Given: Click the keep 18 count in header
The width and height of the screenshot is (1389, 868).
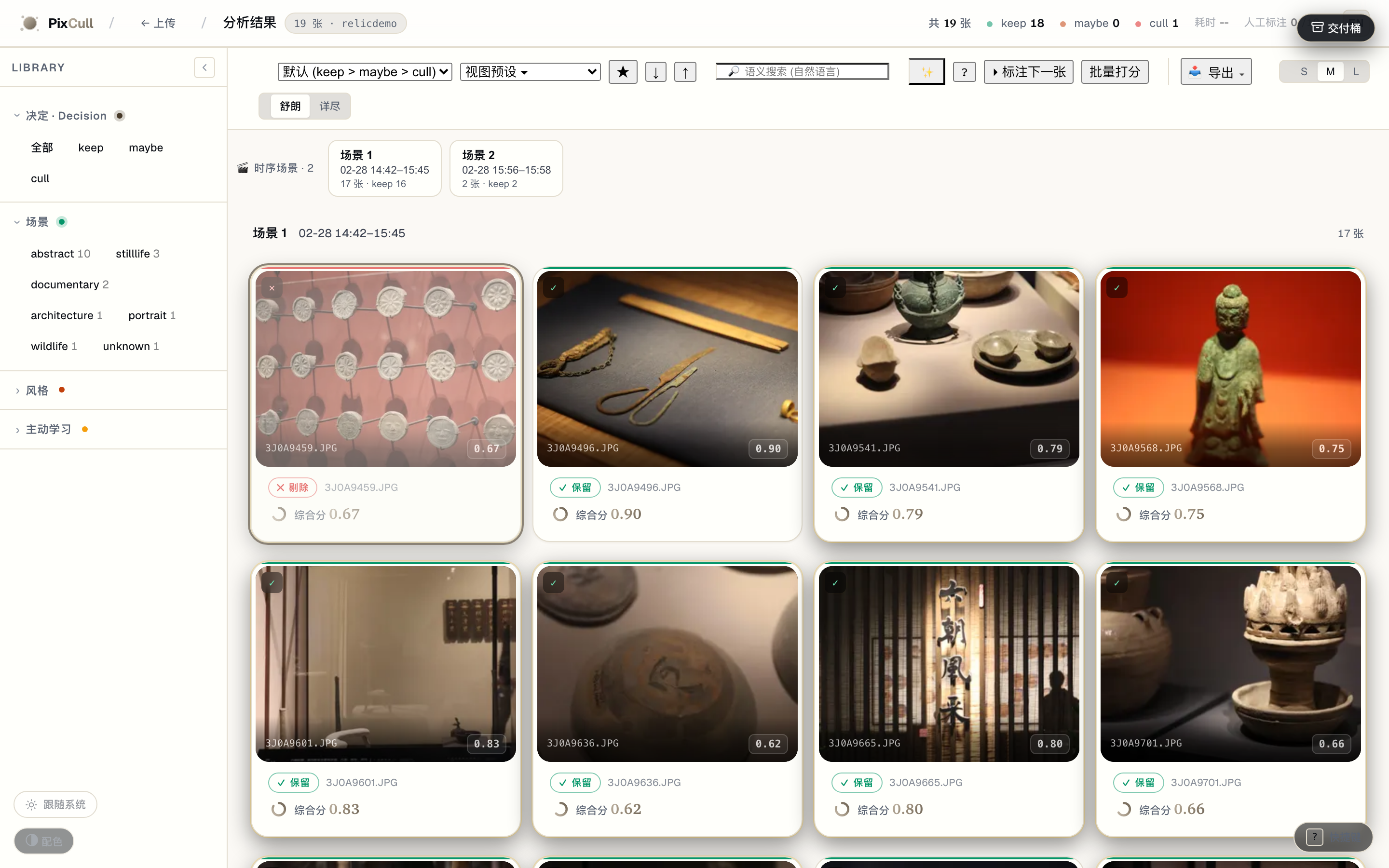Looking at the screenshot, I should tap(1015, 23).
